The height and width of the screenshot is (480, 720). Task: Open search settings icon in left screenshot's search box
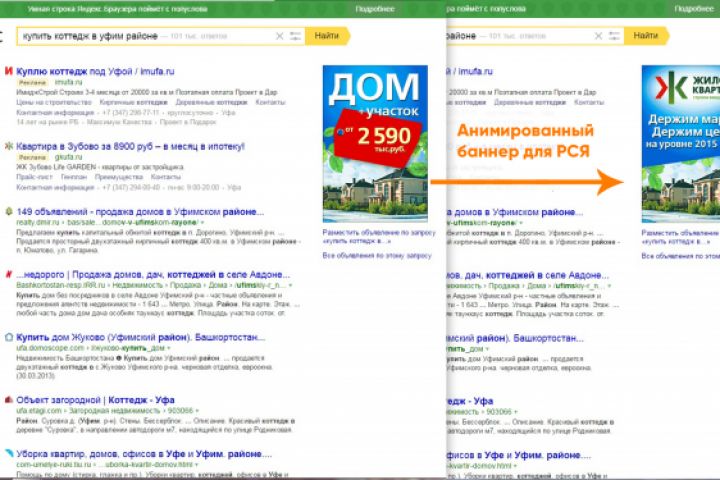tap(295, 36)
